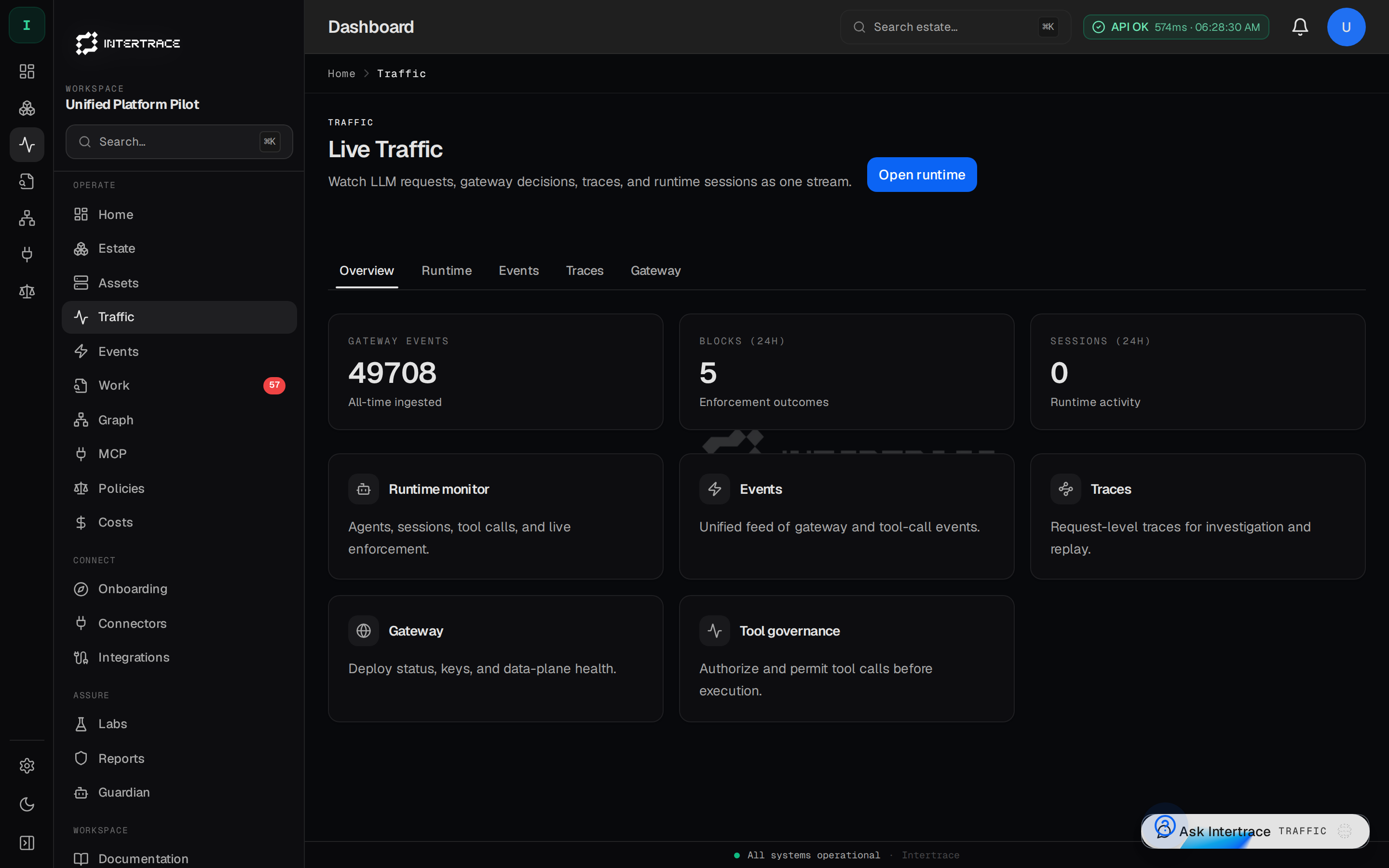Toggle dark mode moon icon
Viewport: 1389px width, 868px height.
pos(27,804)
